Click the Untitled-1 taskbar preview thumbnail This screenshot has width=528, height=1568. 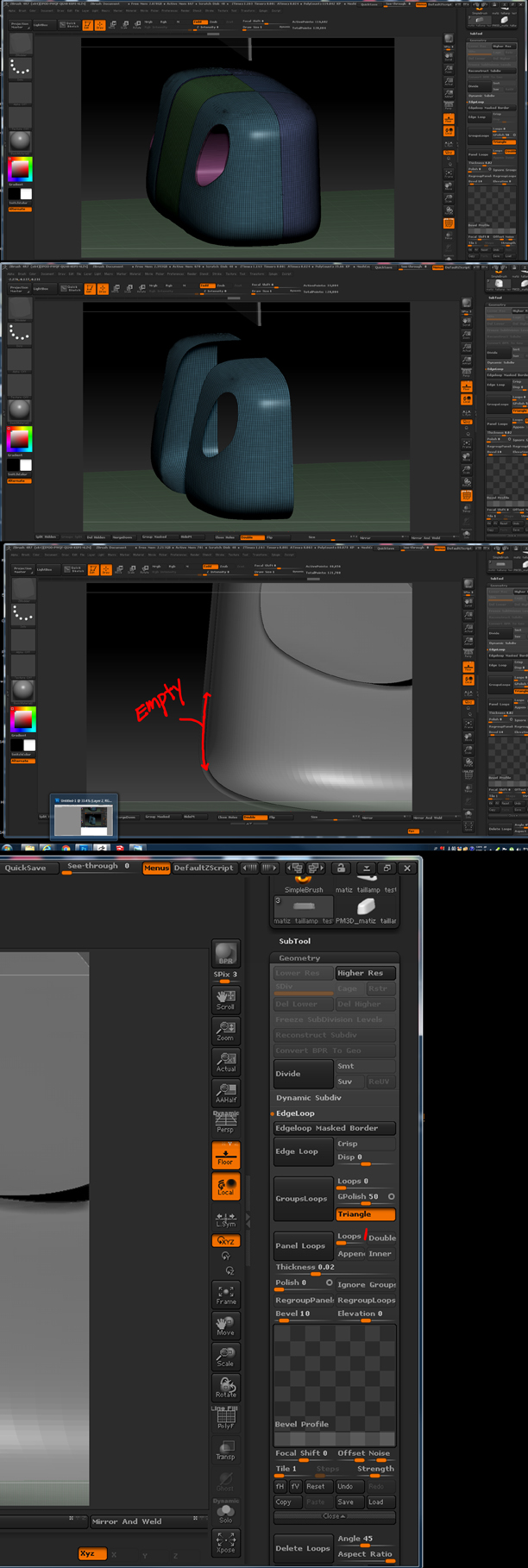(x=84, y=815)
